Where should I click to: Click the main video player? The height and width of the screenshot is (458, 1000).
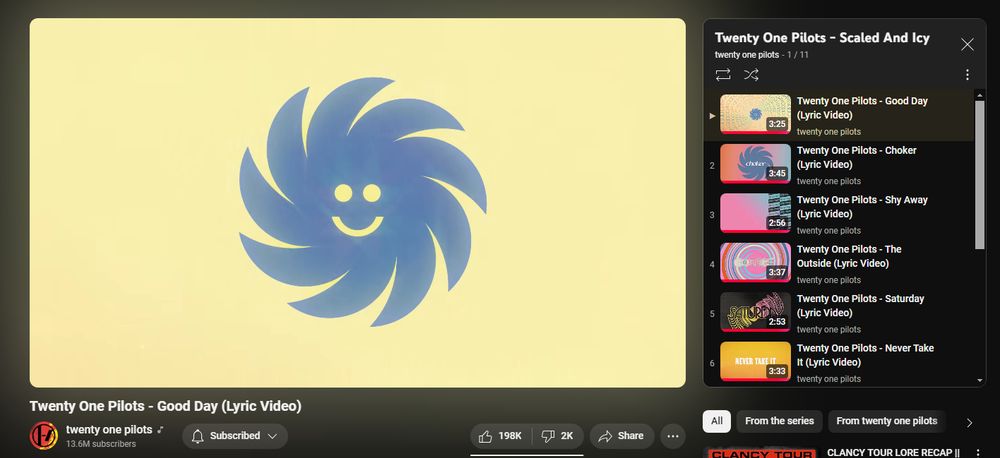click(357, 202)
